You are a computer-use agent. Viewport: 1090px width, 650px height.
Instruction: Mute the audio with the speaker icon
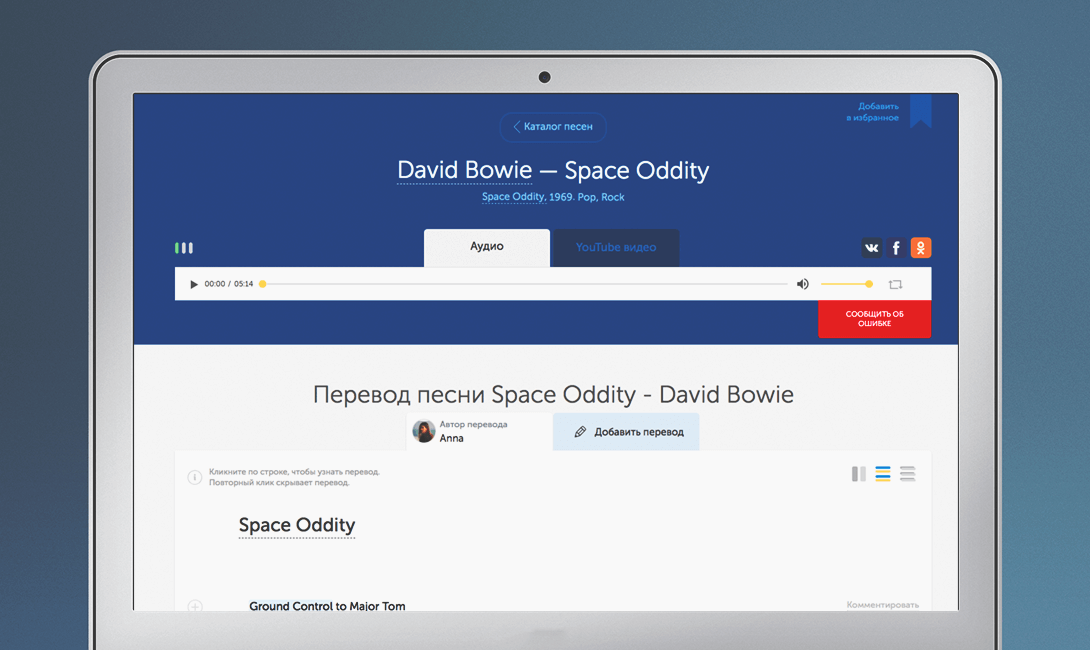(x=803, y=284)
